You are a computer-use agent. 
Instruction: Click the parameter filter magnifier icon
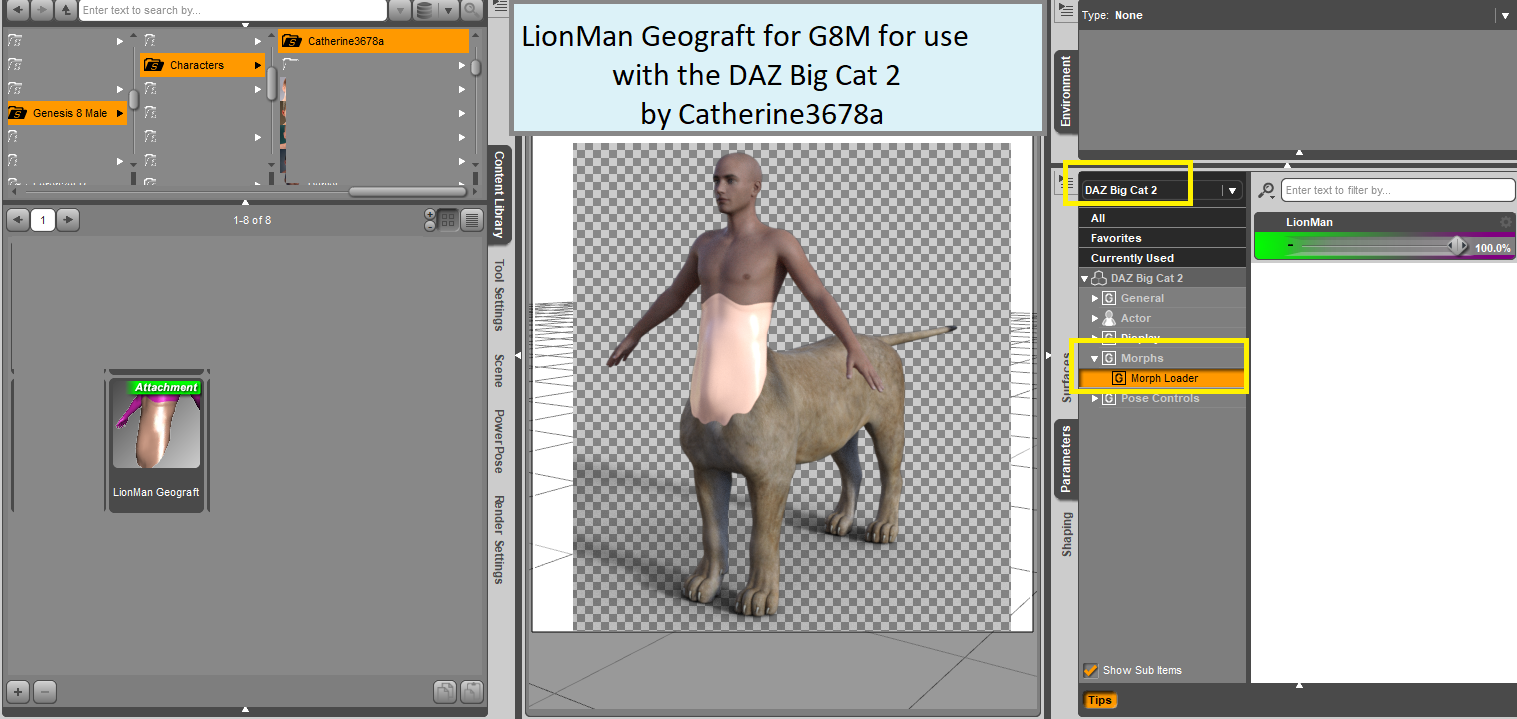[1266, 190]
